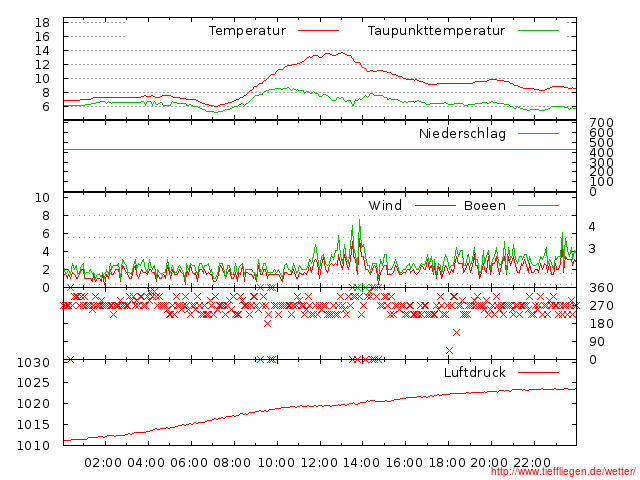Click the 400 precipitation axis value
This screenshot has height=480, width=640.
(x=601, y=153)
